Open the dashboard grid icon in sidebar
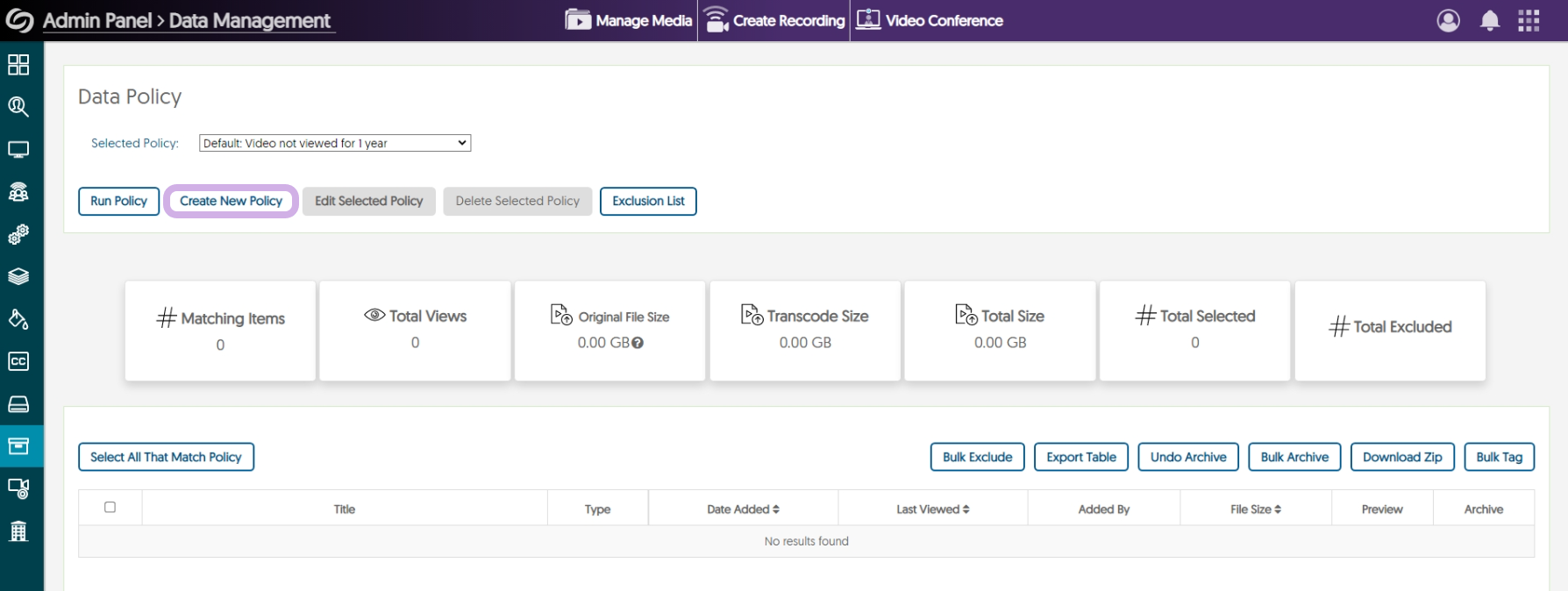This screenshot has width=1568, height=591. click(18, 65)
